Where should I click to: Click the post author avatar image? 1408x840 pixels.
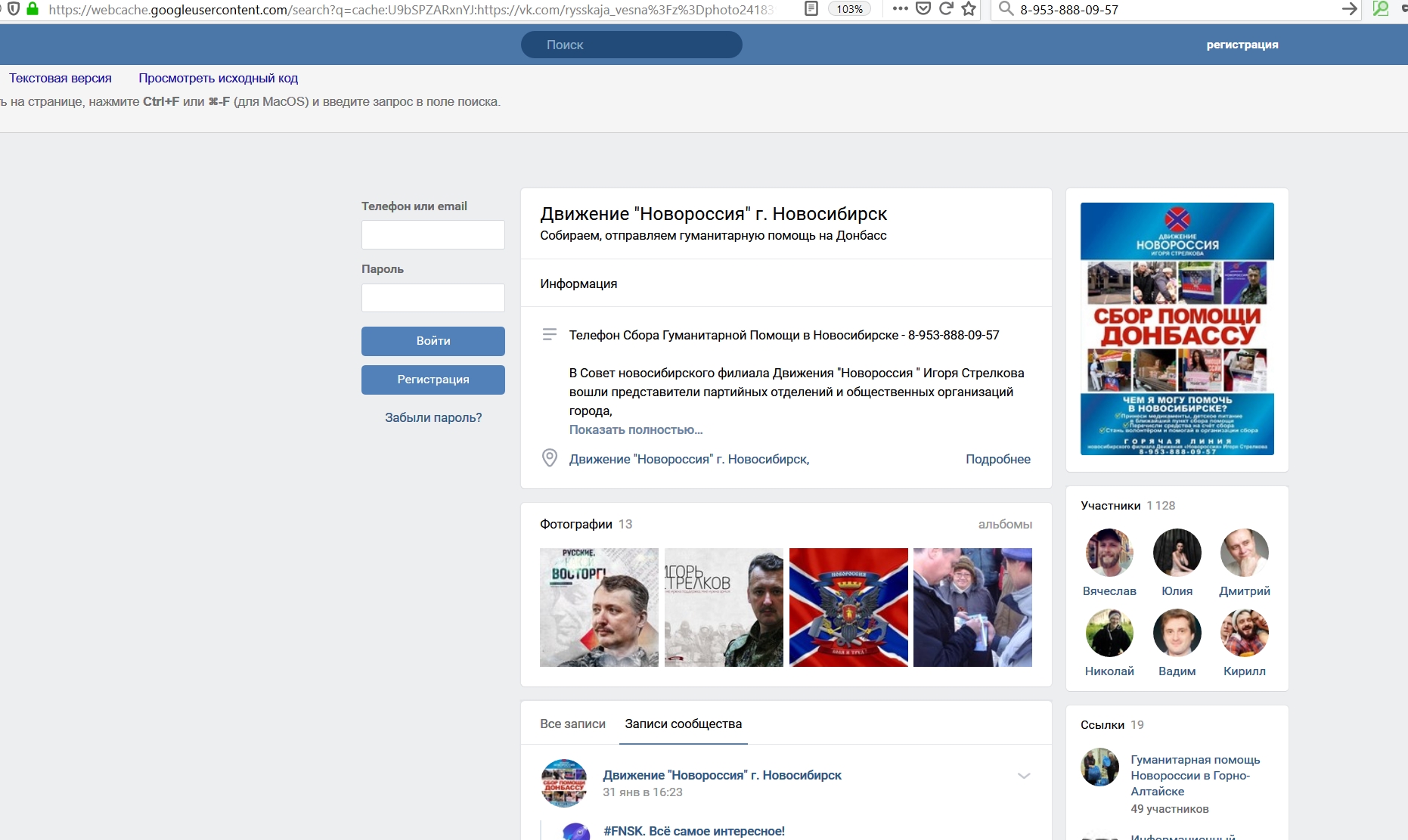tap(564, 783)
